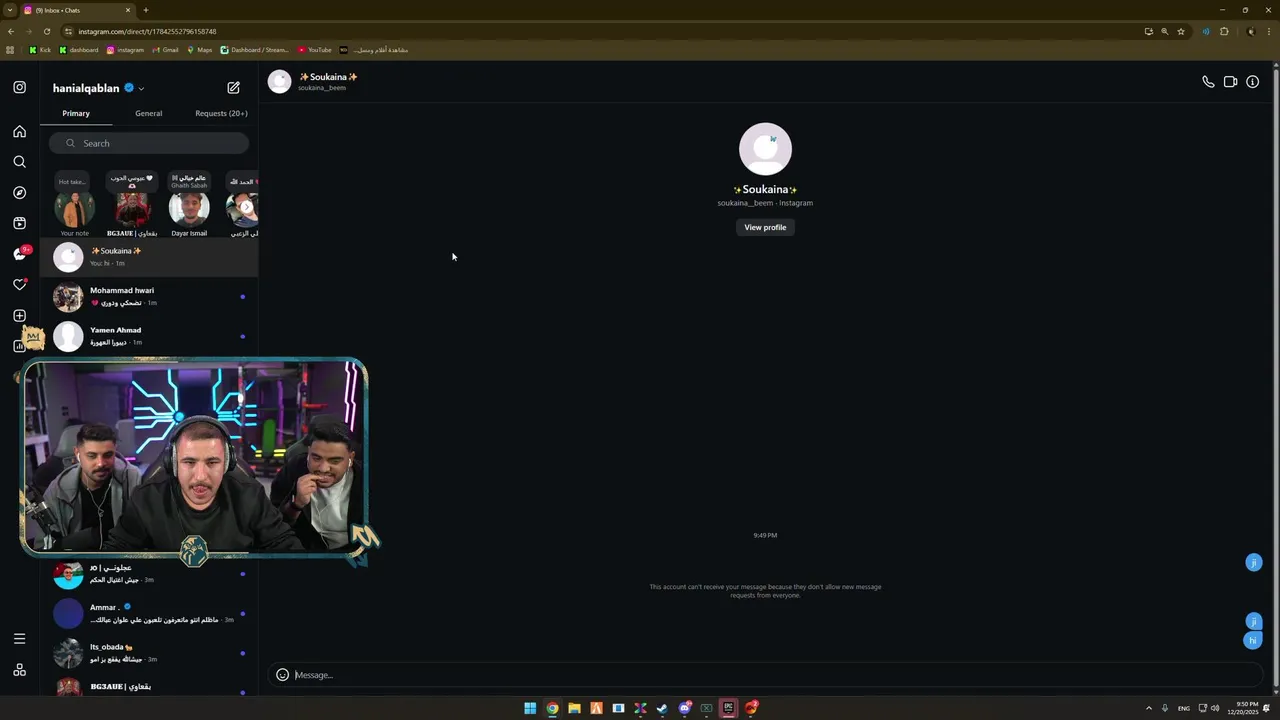
Task: Click the conversation search field
Action: tap(149, 143)
